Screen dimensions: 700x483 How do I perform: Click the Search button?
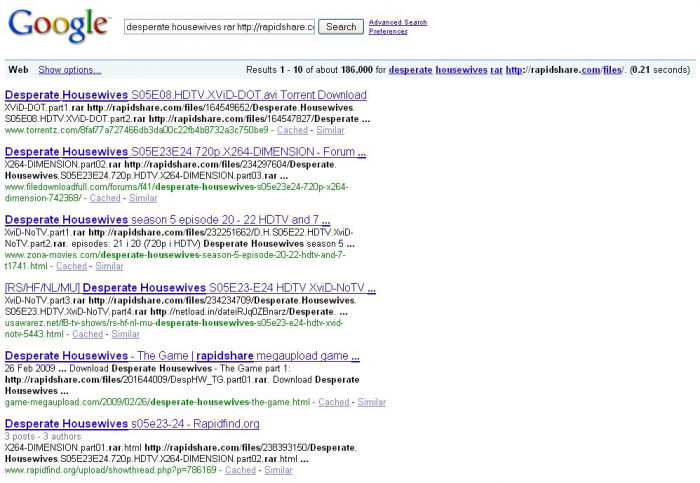[341, 27]
